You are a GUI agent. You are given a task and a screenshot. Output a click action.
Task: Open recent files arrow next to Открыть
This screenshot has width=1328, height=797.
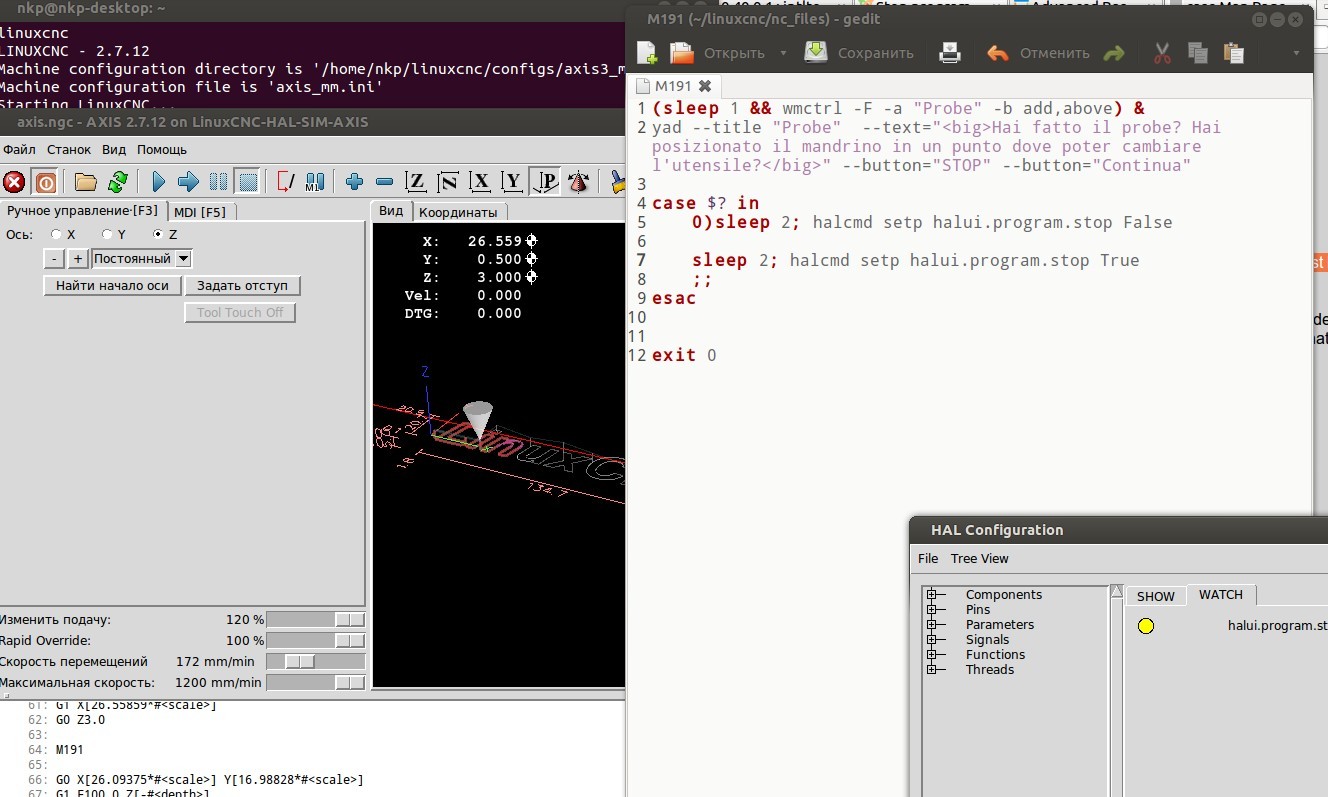pos(783,53)
